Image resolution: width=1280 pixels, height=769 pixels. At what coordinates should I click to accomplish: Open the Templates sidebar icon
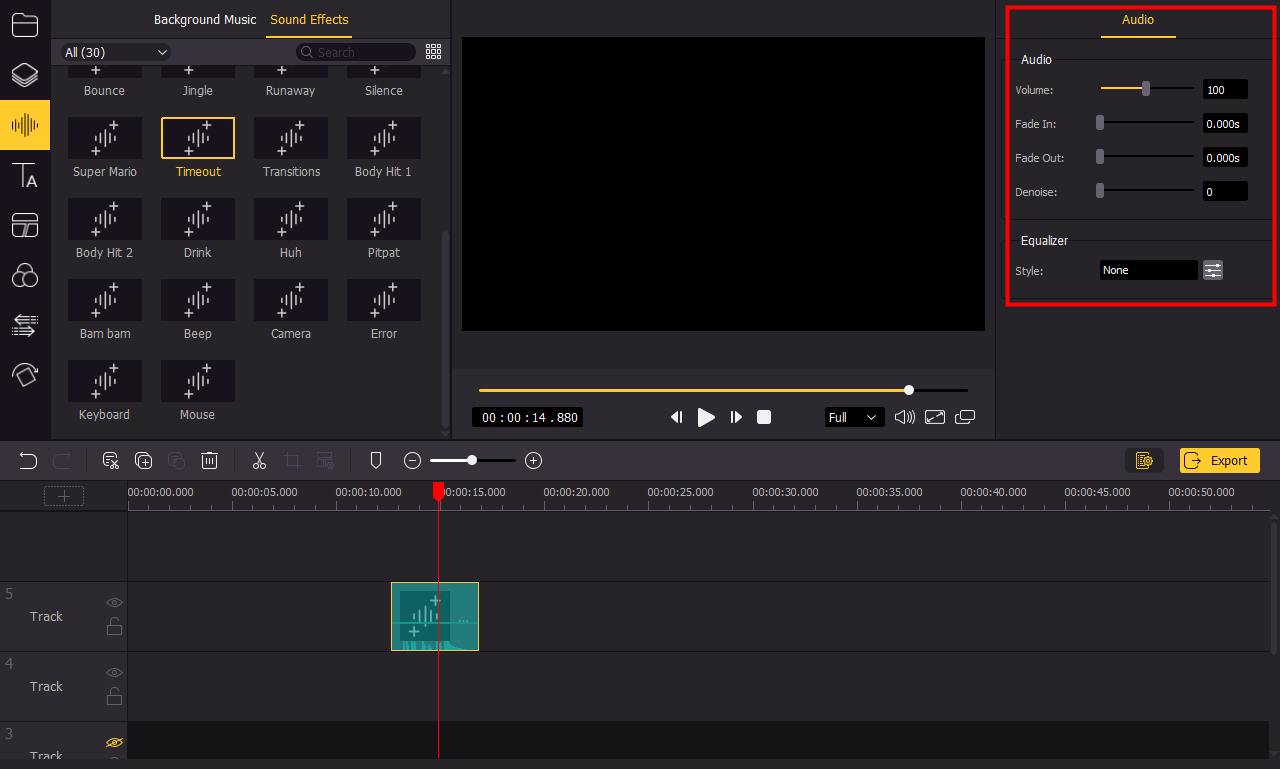click(25, 225)
